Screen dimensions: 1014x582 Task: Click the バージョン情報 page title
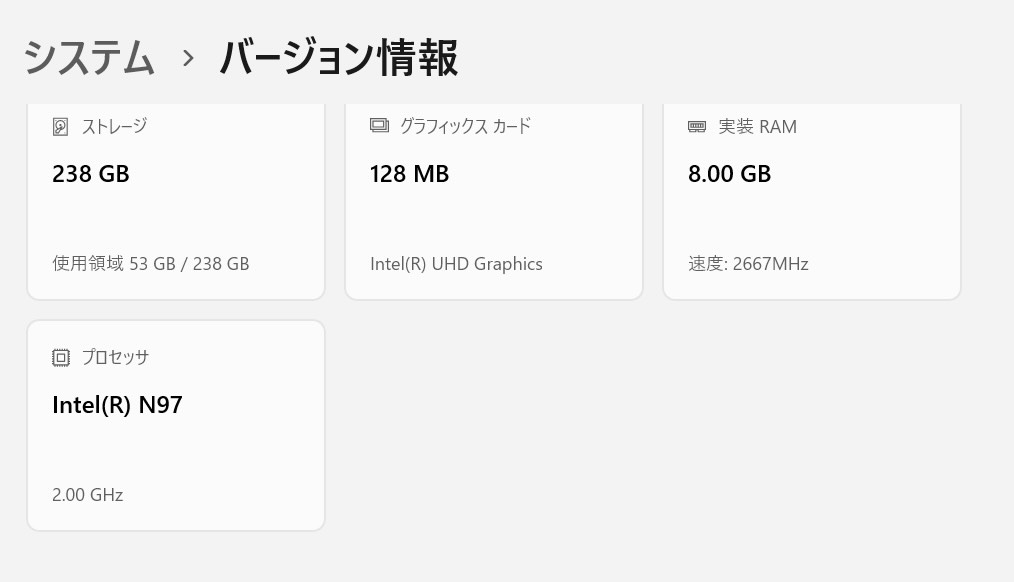(338, 57)
